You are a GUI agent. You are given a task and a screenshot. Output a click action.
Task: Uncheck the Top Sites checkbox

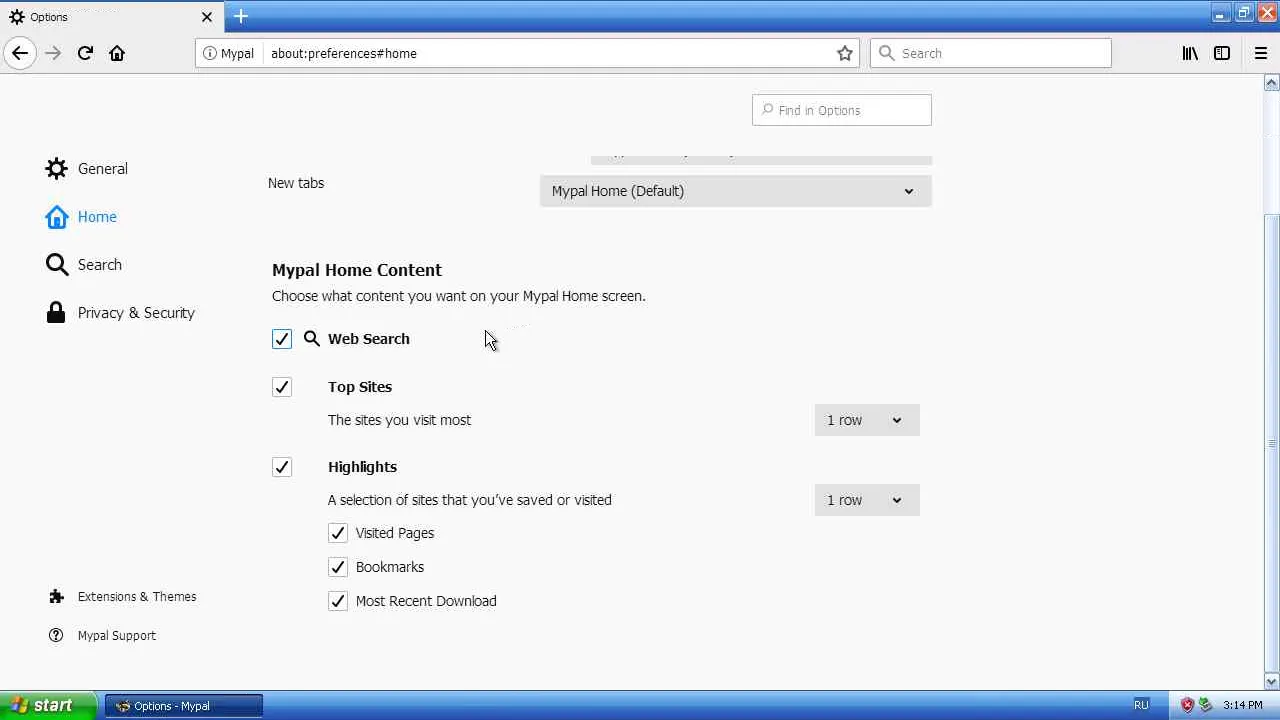[282, 387]
